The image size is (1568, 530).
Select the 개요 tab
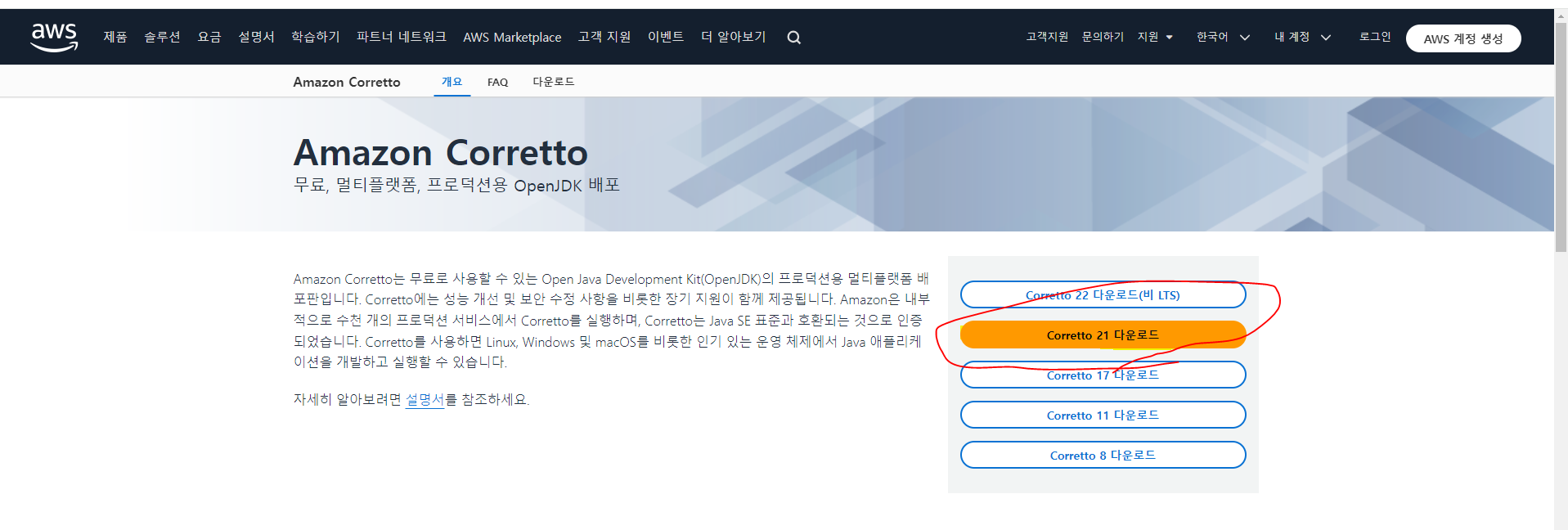[452, 82]
